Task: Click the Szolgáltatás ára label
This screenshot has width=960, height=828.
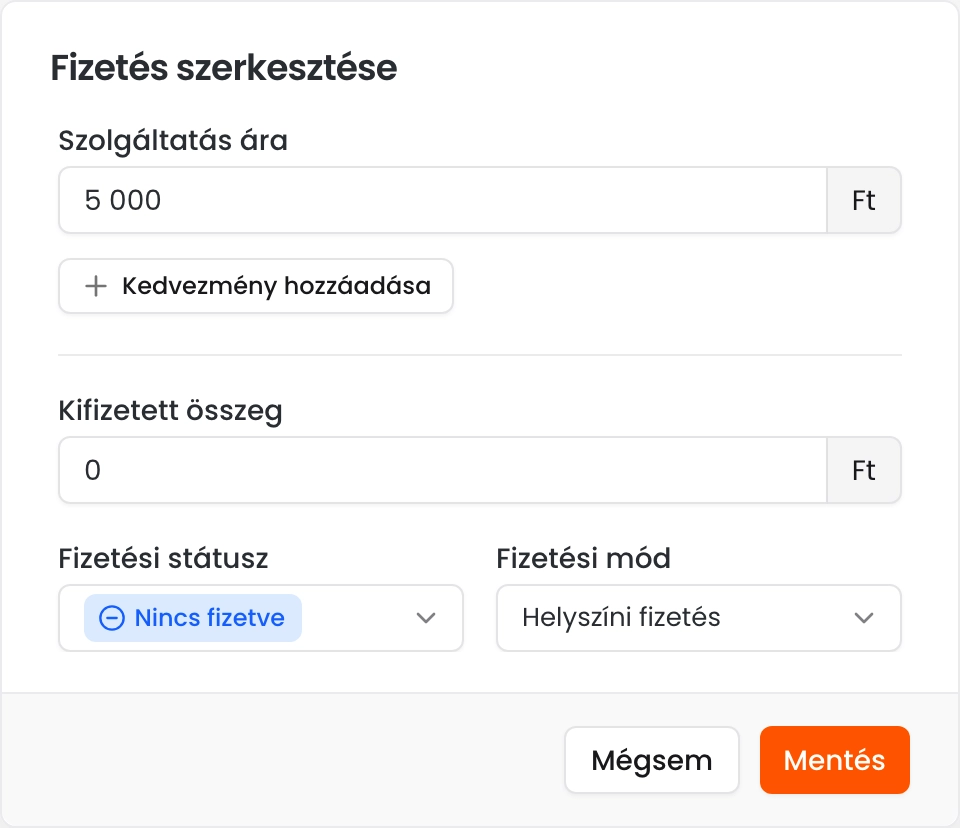Action: (173, 141)
